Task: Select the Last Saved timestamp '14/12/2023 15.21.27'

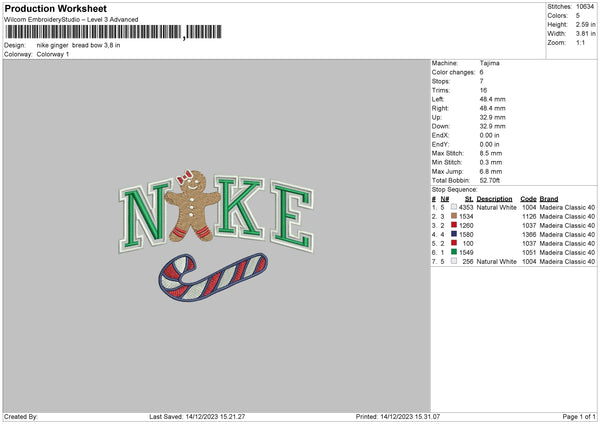Action: click(x=215, y=417)
